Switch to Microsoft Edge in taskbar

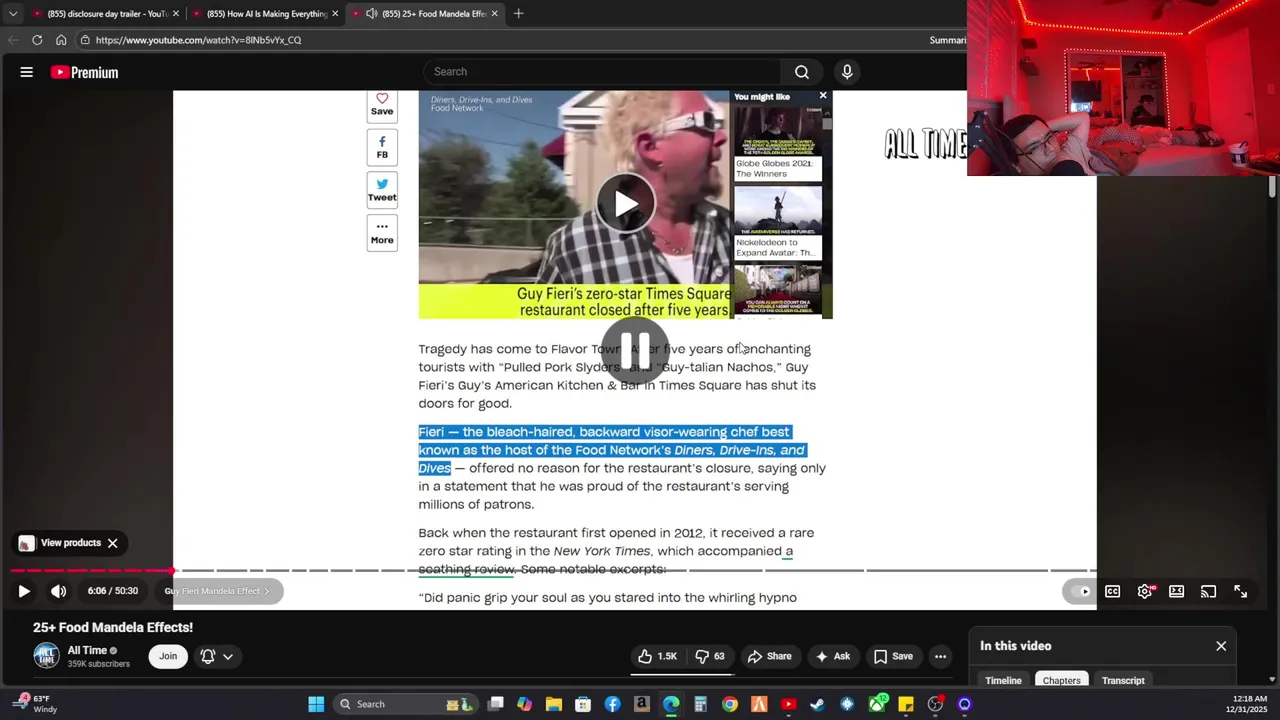(x=671, y=704)
